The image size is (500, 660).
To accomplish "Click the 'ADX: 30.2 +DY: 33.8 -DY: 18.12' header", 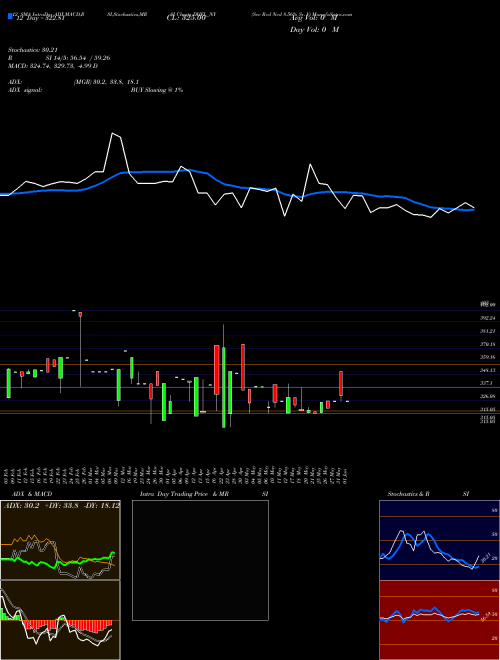I will click(x=61, y=505).
